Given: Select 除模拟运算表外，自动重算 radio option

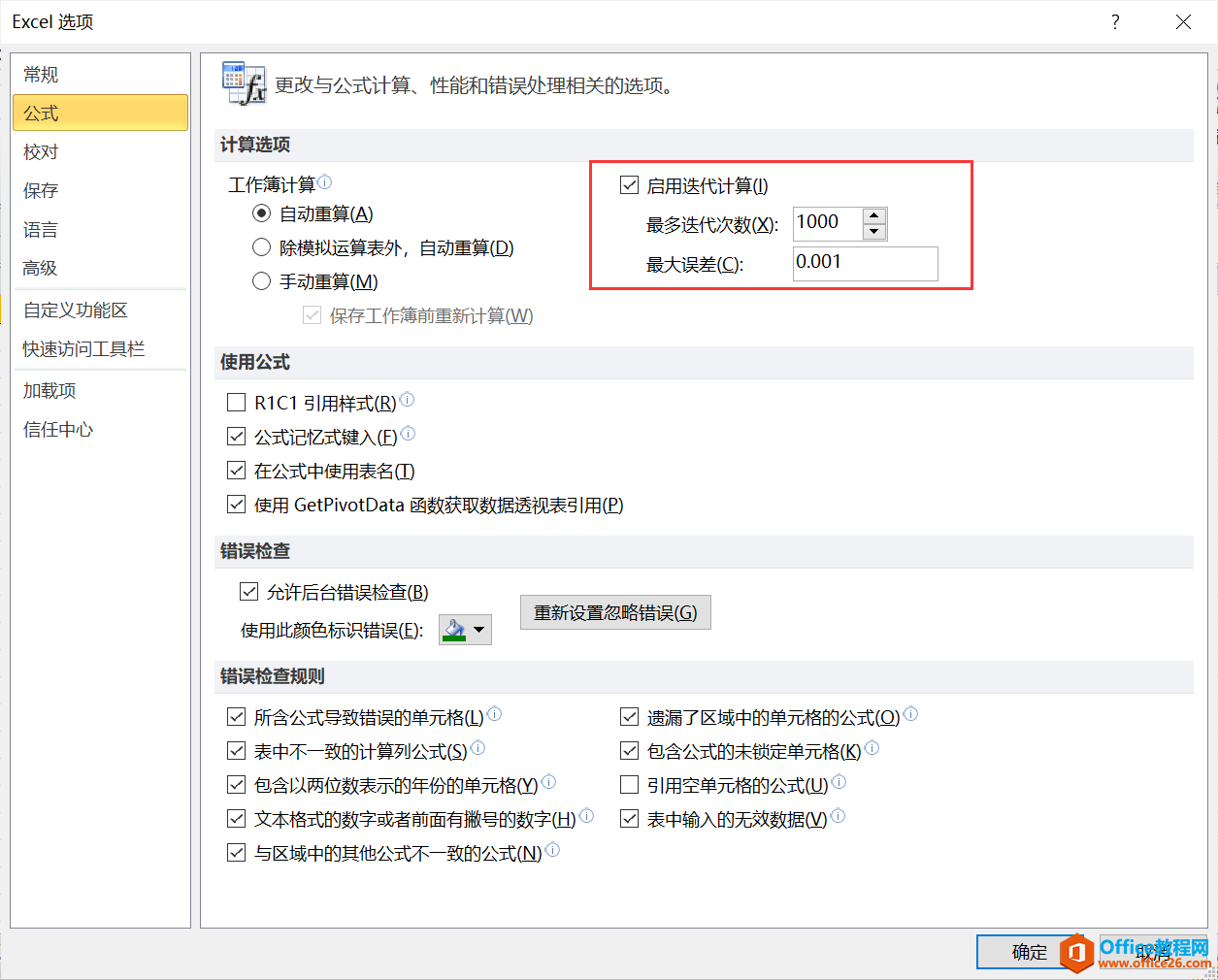Looking at the screenshot, I should tap(261, 247).
